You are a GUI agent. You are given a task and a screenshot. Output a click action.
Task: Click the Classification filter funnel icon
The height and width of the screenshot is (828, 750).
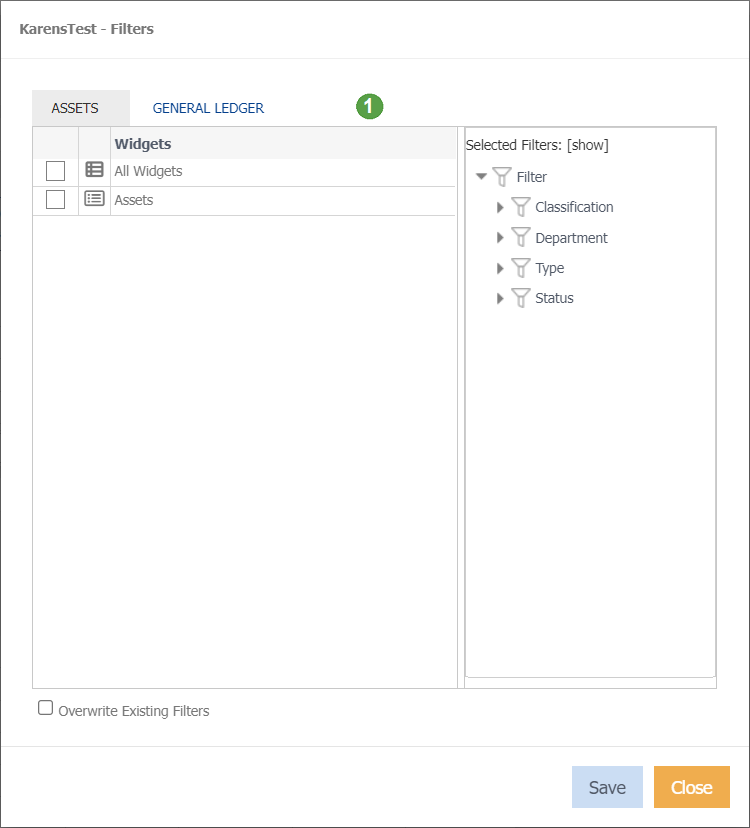point(520,207)
